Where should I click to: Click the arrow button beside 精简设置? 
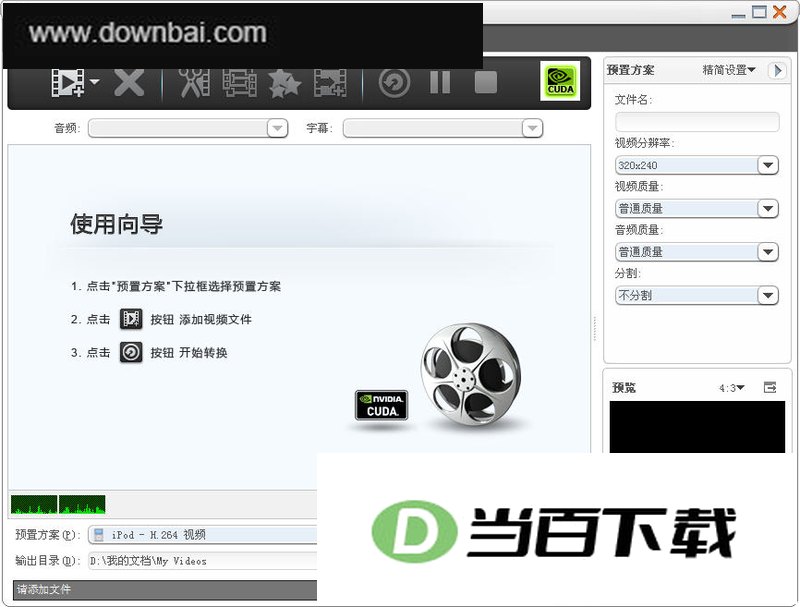coord(777,70)
